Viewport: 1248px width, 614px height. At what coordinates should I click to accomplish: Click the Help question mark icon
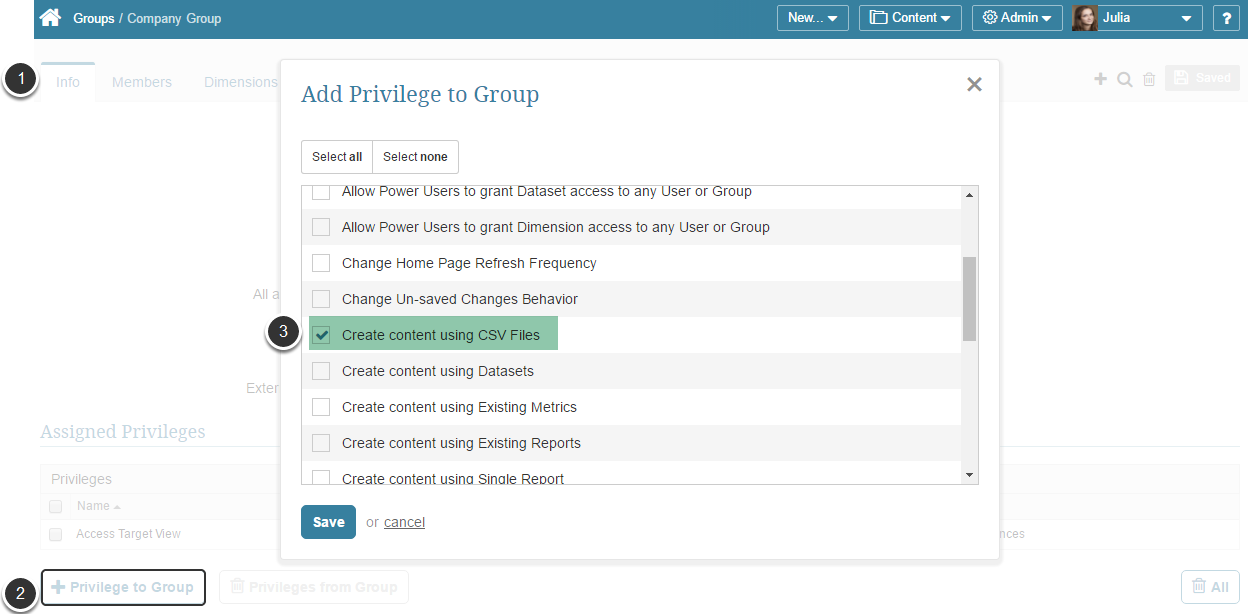pyautogui.click(x=1226, y=17)
